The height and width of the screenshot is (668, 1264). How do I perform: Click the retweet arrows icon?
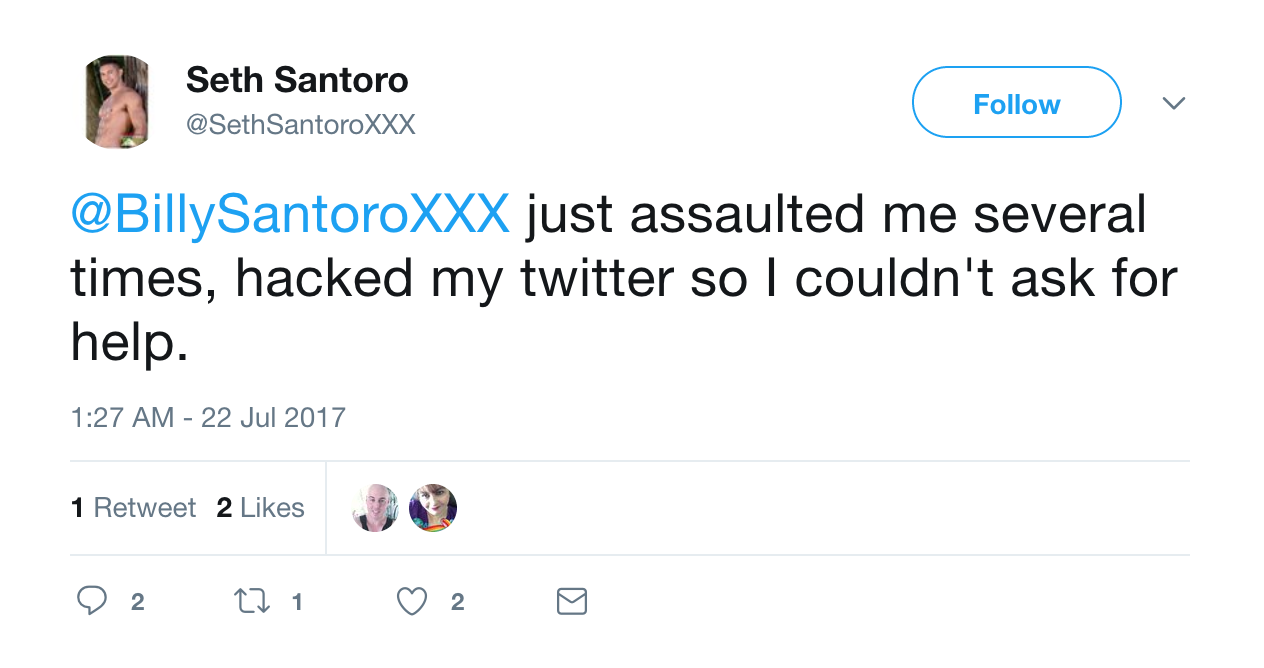251,601
